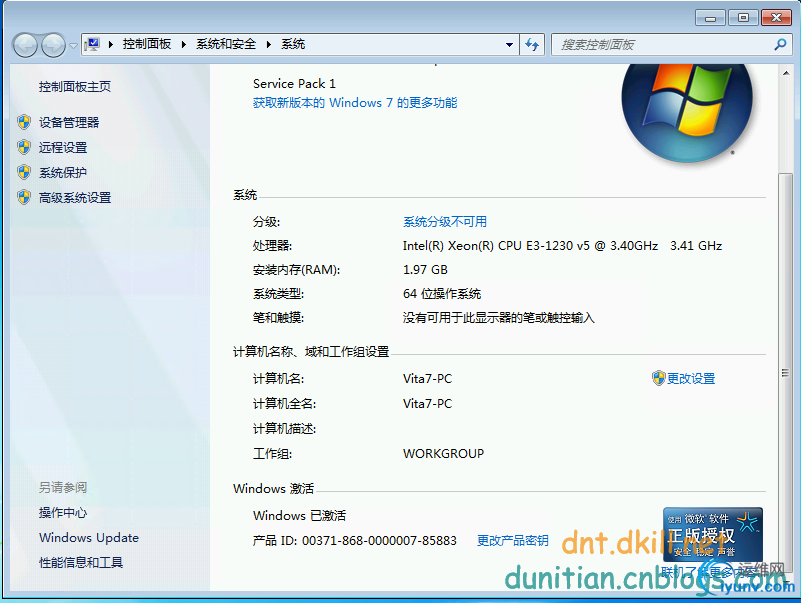The height and width of the screenshot is (603, 801).
Task: Open 控制面板主页 link
Action: (75, 86)
